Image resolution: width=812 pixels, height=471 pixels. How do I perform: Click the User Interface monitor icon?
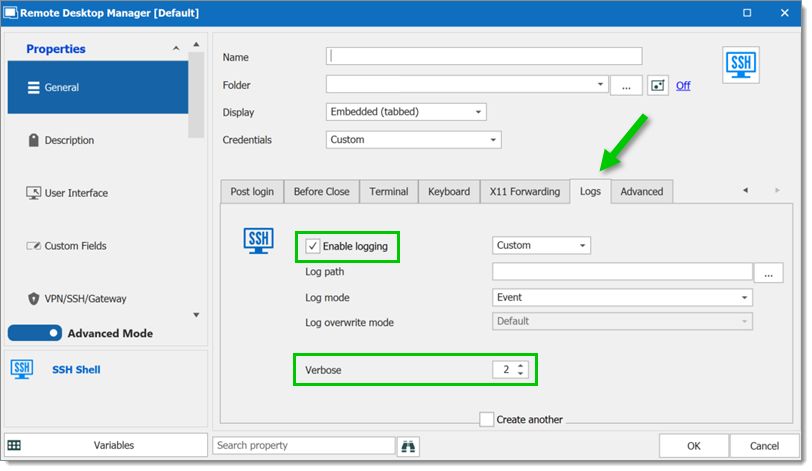coord(33,193)
